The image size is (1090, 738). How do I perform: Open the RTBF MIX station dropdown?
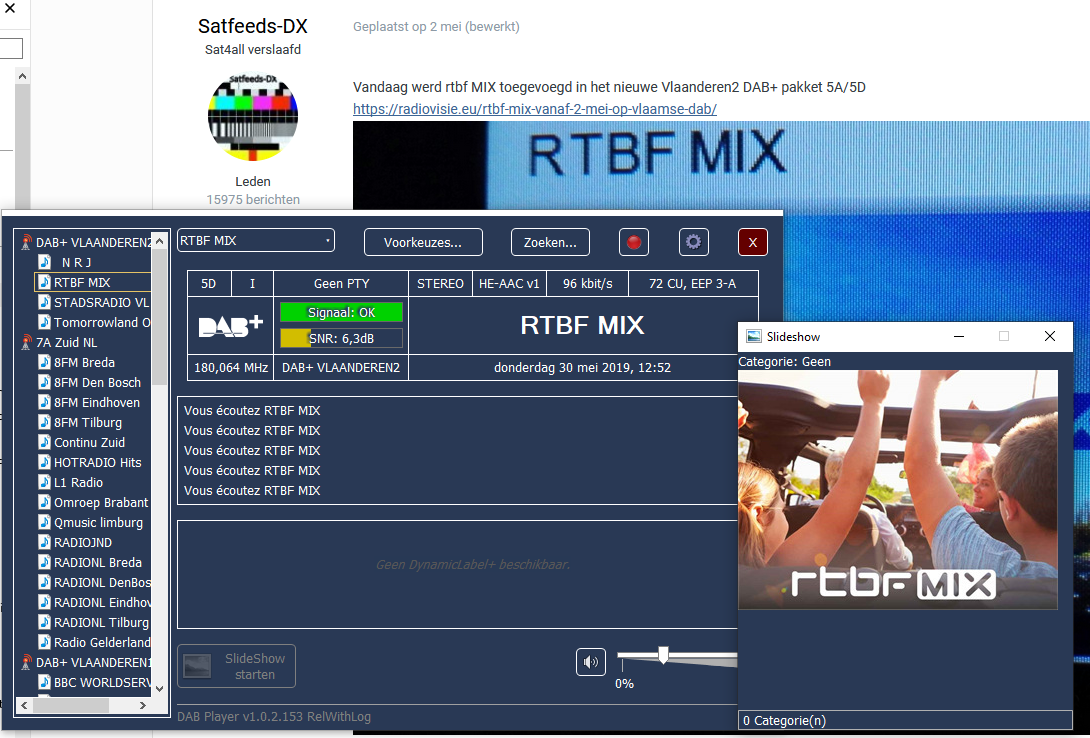(x=256, y=240)
